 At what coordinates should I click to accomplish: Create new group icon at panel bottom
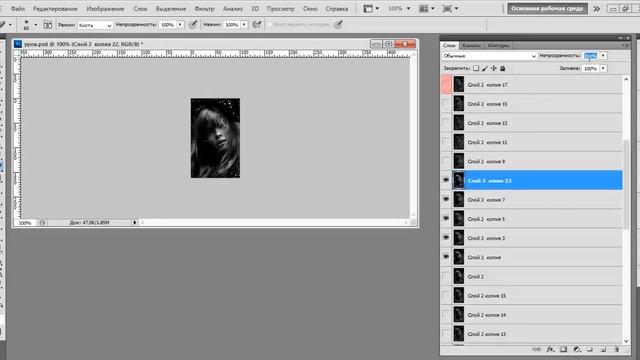[590, 349]
